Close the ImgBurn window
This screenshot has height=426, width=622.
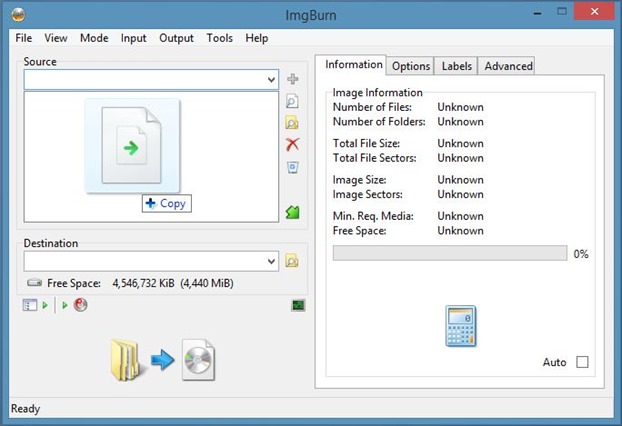(594, 12)
